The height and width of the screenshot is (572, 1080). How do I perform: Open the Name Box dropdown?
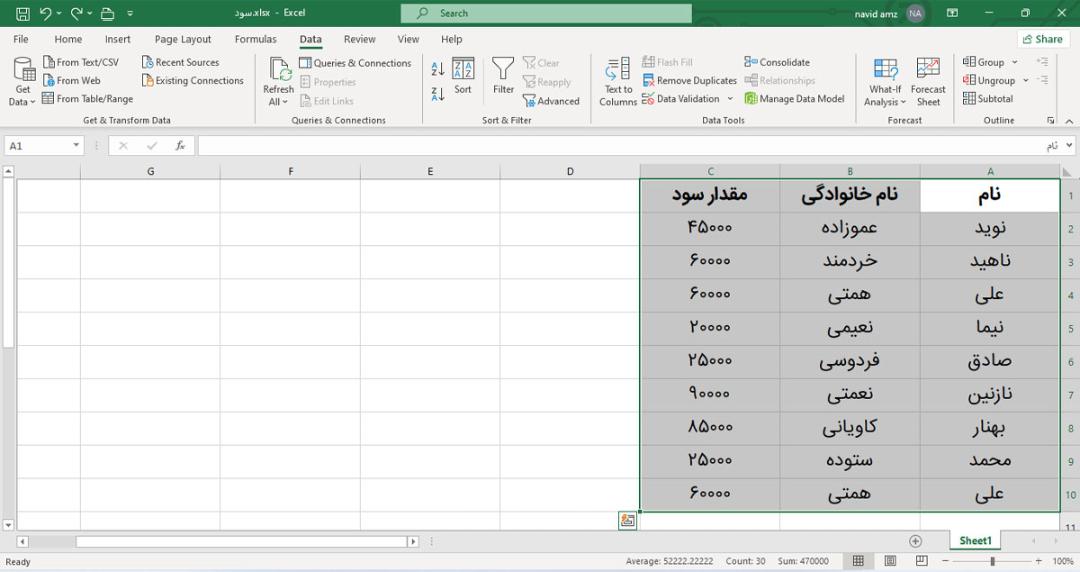[x=76, y=145]
